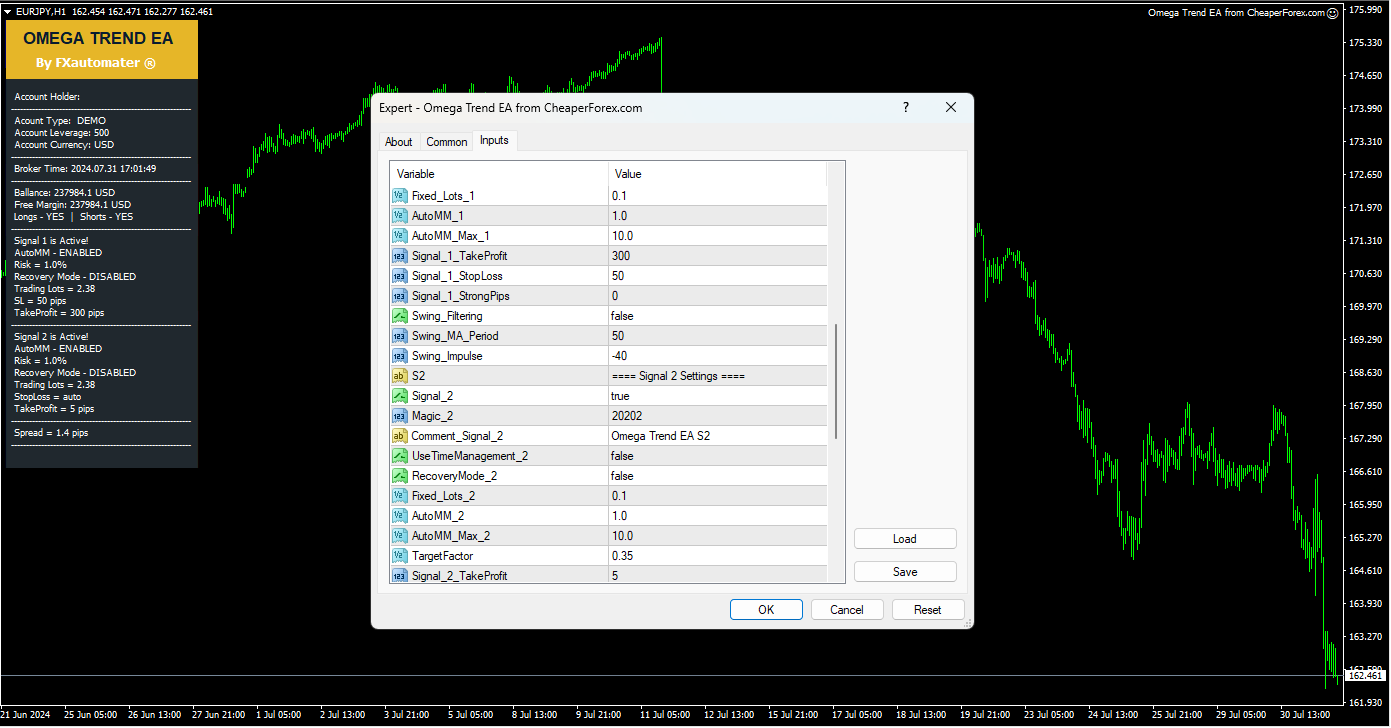This screenshot has width=1391, height=728.
Task: Click the '==== Signal 2 Settings ====' value
Action: [x=678, y=376]
